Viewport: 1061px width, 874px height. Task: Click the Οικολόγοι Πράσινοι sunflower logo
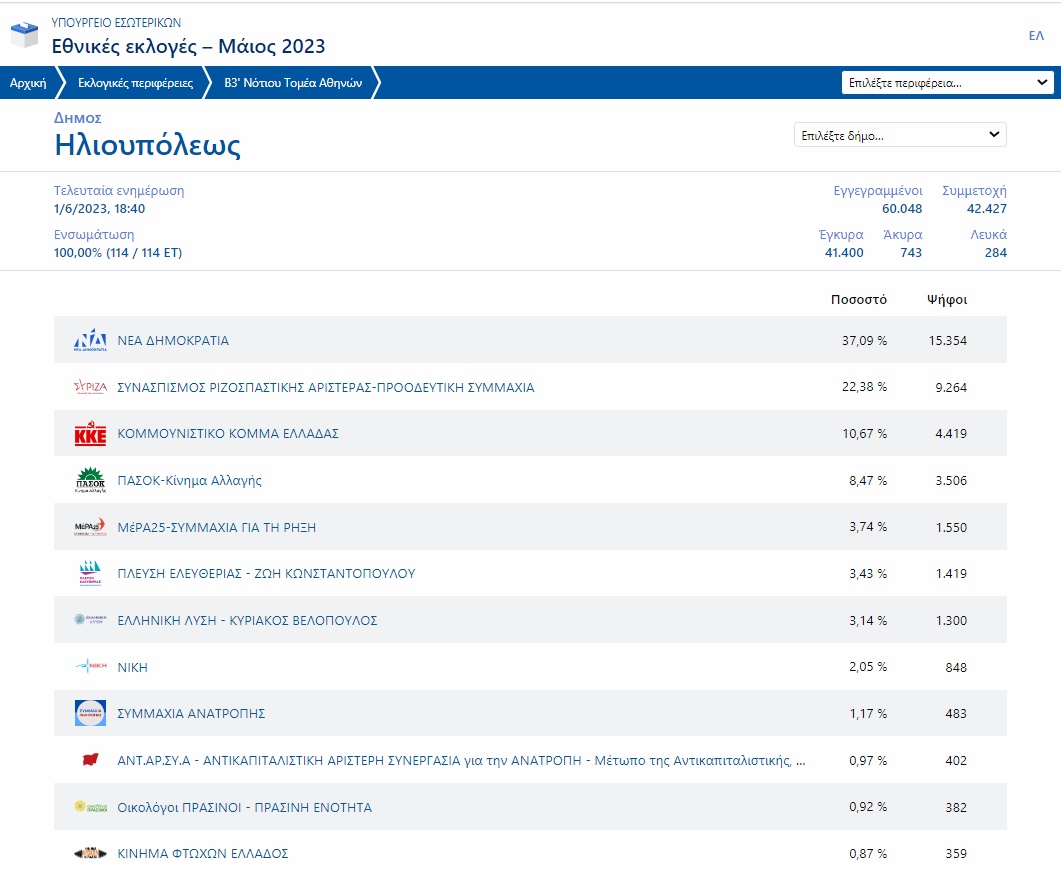90,806
